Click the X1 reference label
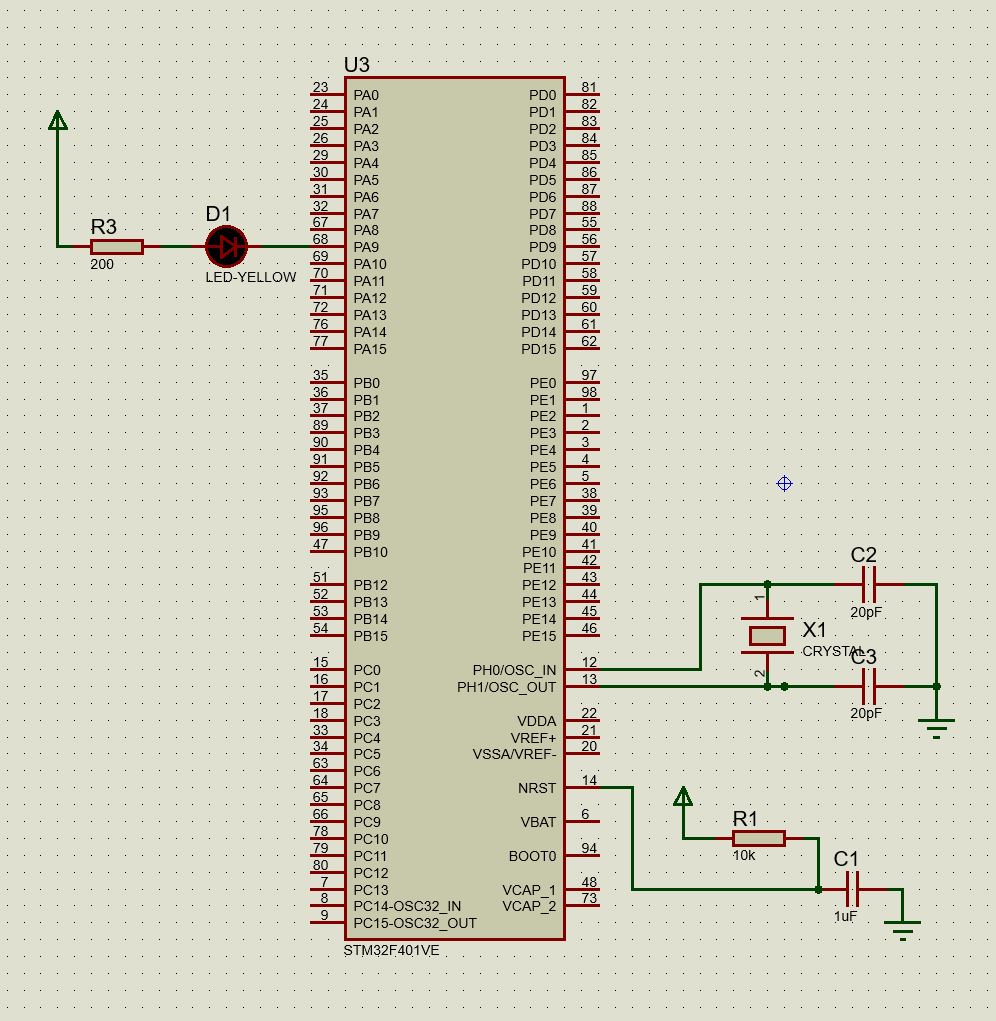The height and width of the screenshot is (1021, 996). tap(814, 630)
